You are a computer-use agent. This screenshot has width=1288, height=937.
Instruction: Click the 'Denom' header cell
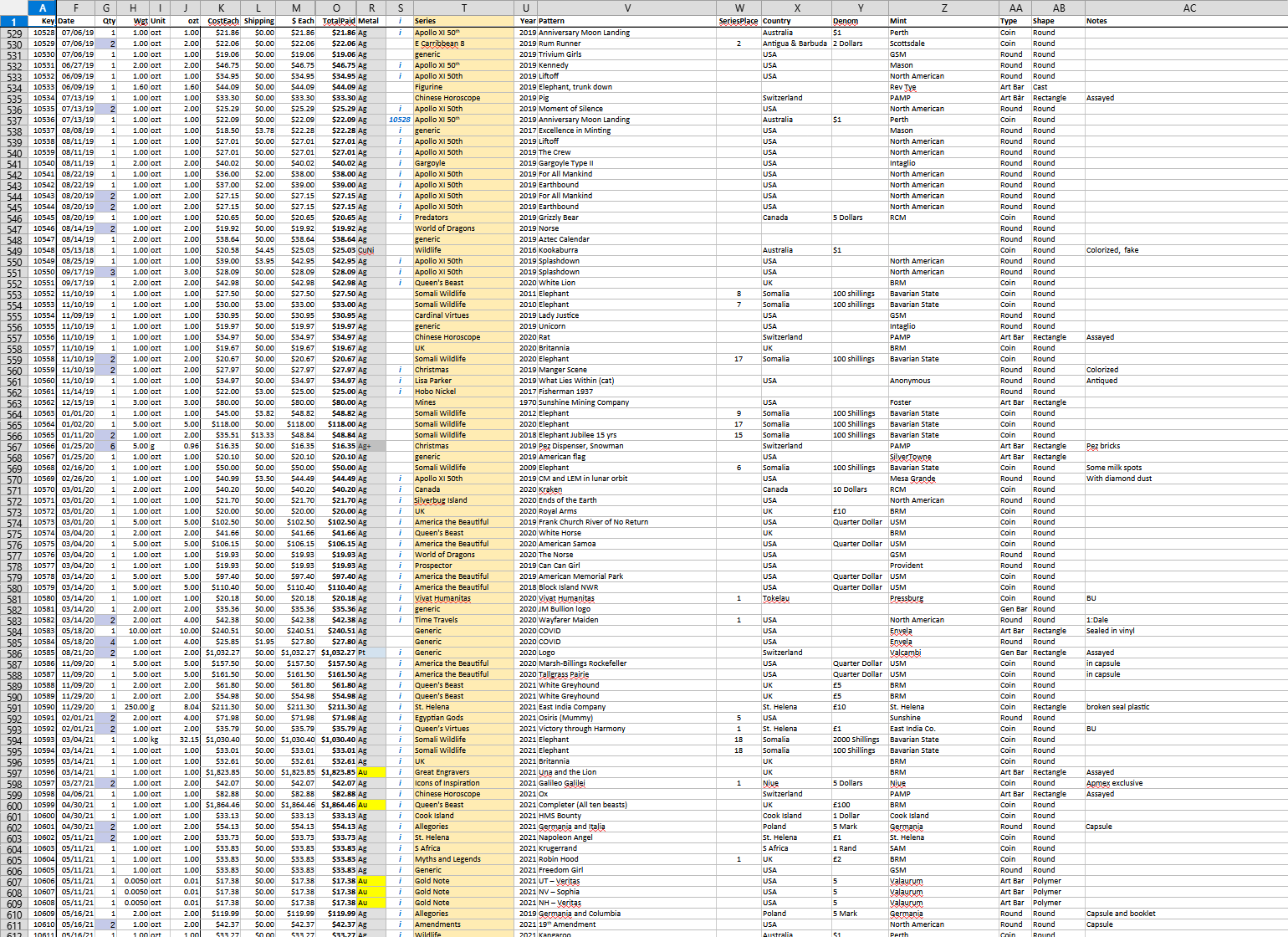(x=860, y=21)
